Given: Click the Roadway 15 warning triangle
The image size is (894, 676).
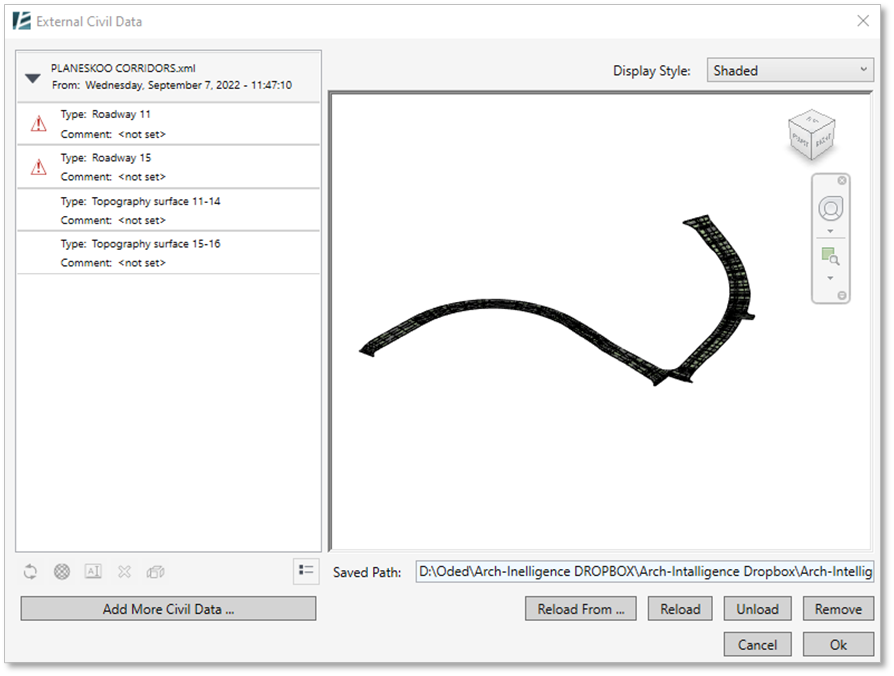Looking at the screenshot, I should click(39, 166).
